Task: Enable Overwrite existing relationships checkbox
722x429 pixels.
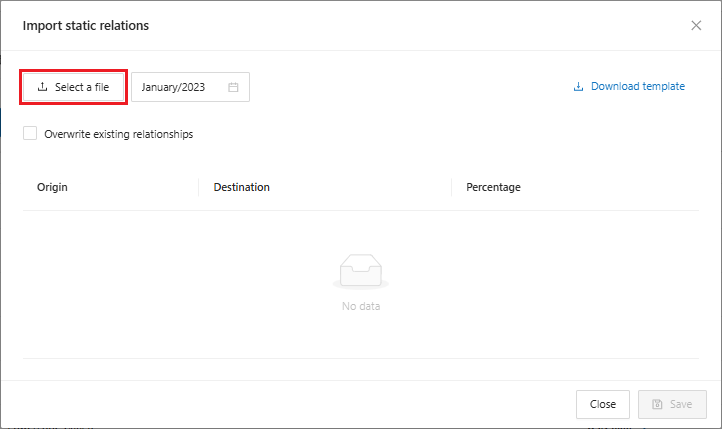Action: [30, 133]
